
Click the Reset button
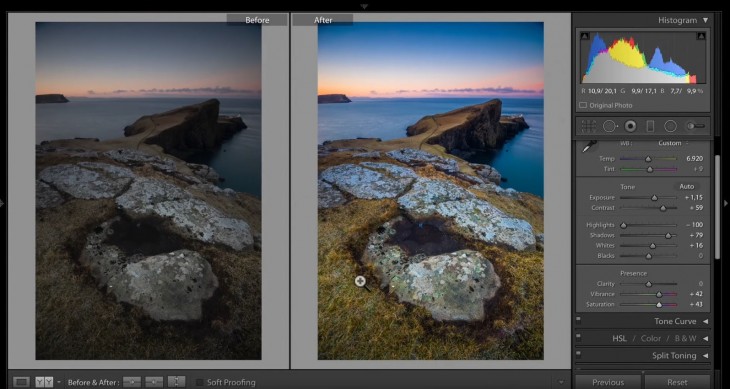click(677, 382)
